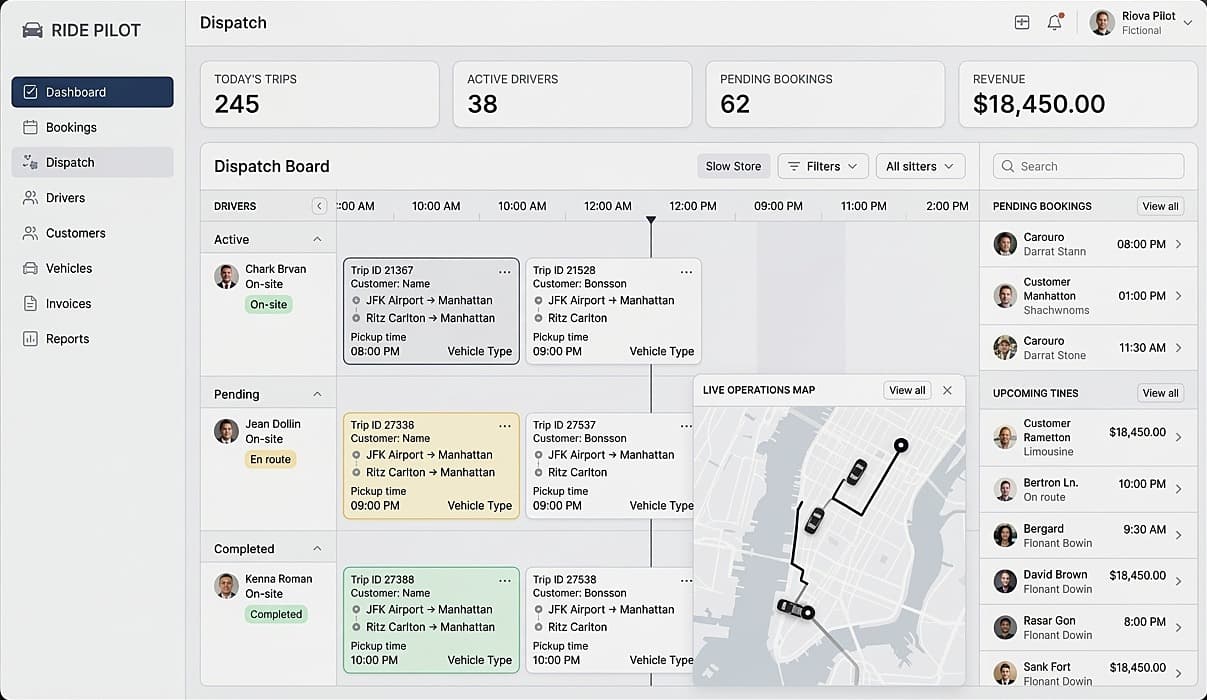Open Bertron Ln. On route entry arrow

1178,489
